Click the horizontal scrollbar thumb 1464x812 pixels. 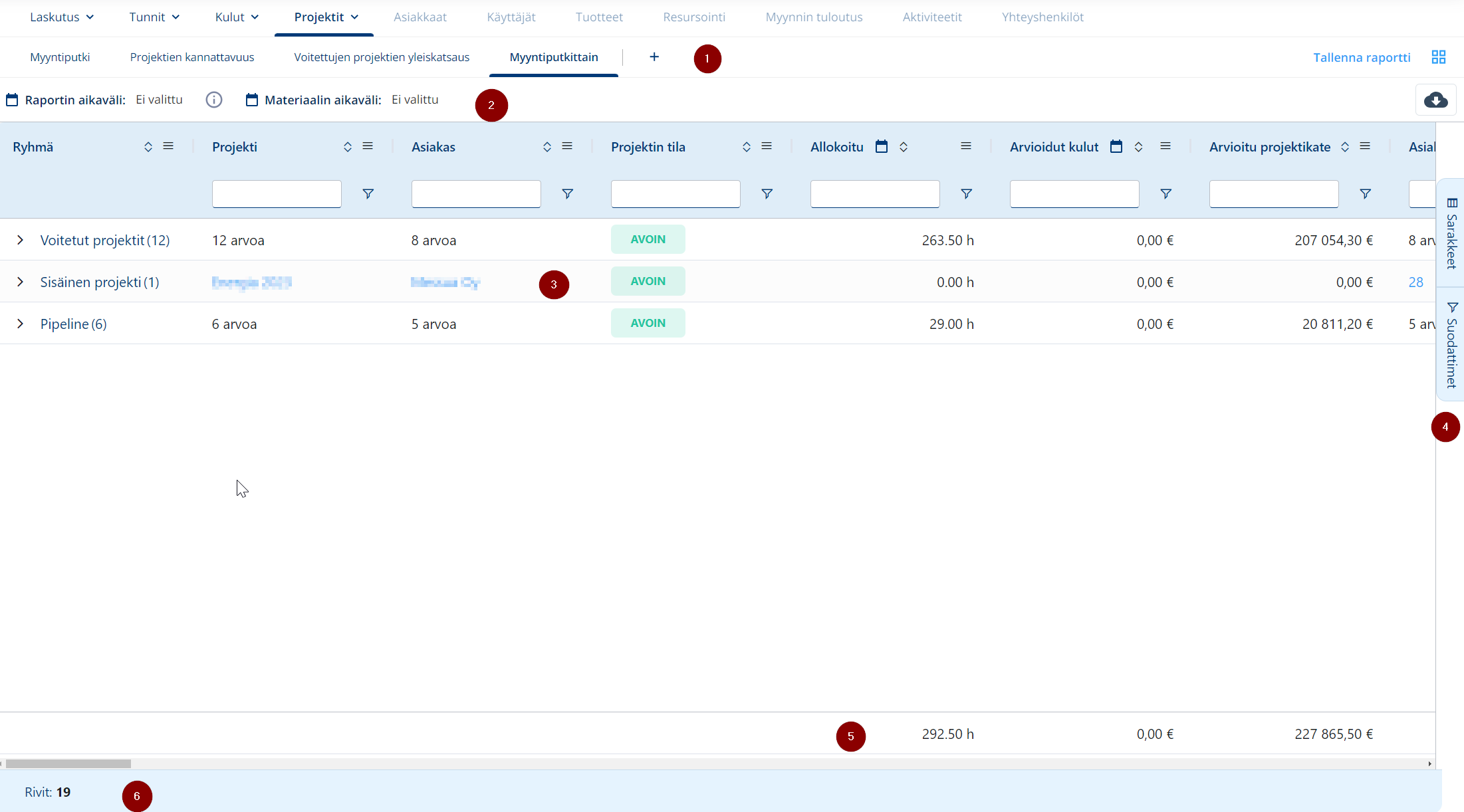tap(68, 763)
